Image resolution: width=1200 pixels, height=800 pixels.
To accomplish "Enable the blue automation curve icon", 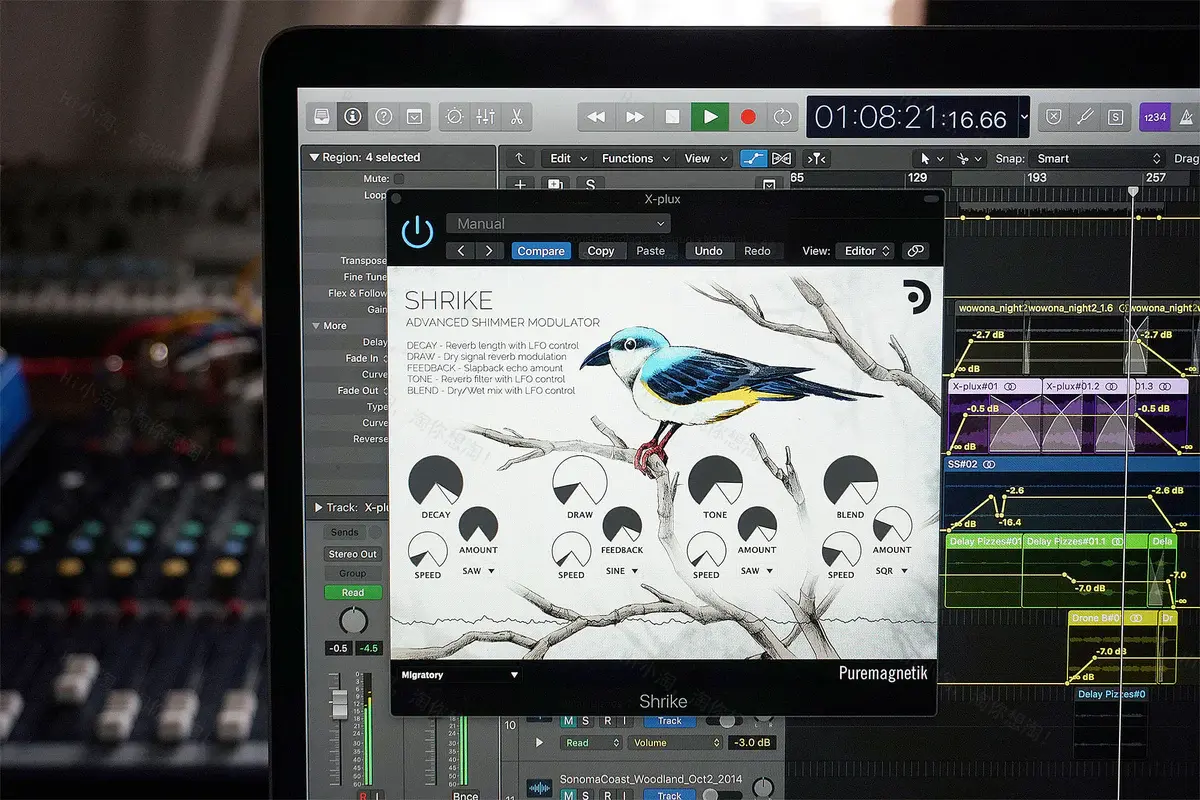I will pyautogui.click(x=753, y=157).
